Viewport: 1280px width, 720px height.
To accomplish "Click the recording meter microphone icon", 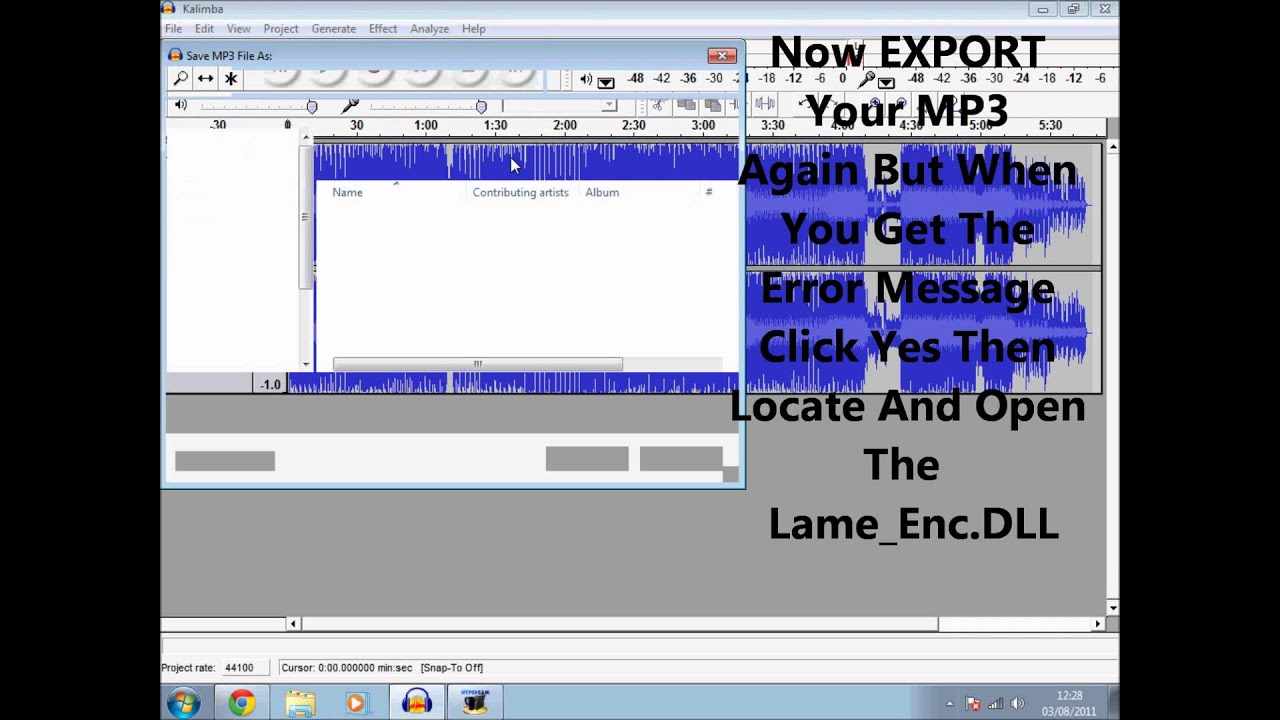I will pos(867,79).
